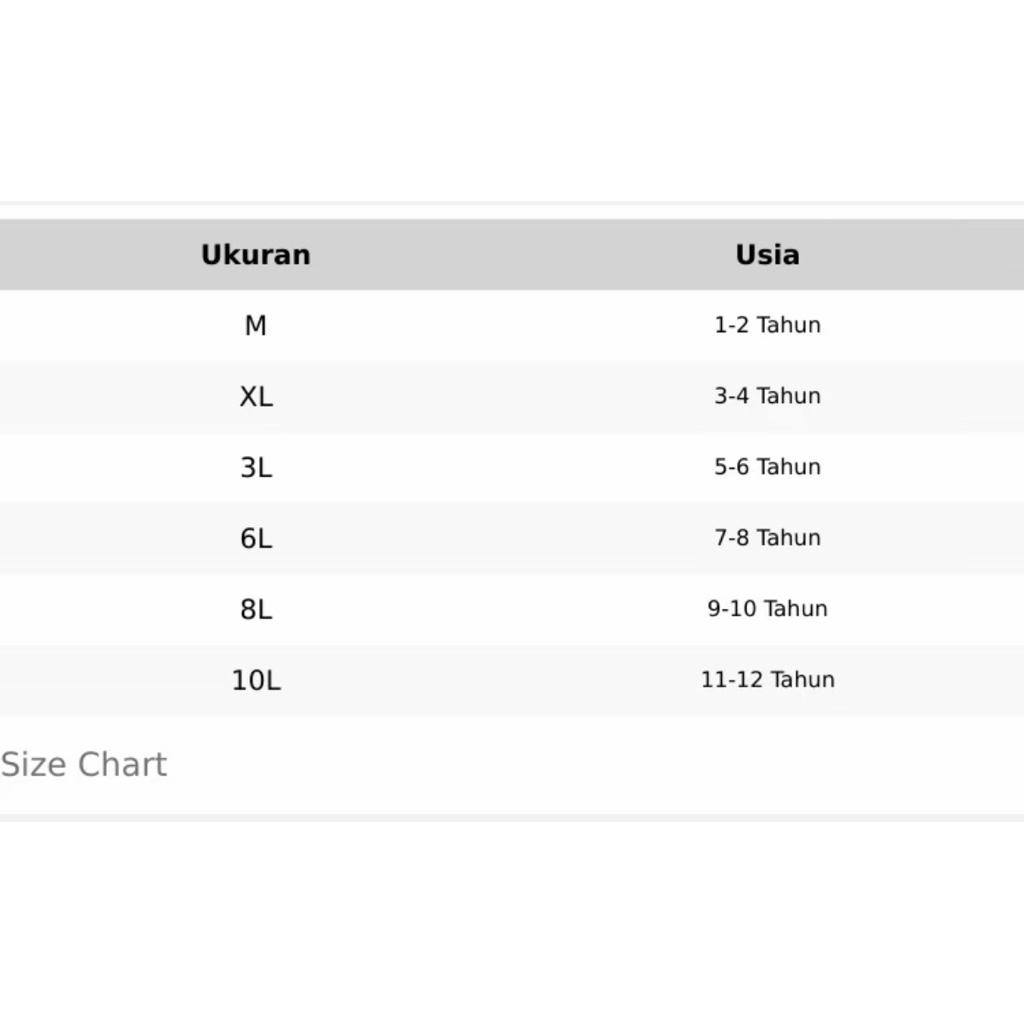Click the word Tahun in the 11-12 row
Image resolution: width=1024 pixels, height=1024 pixels.
tap(802, 680)
